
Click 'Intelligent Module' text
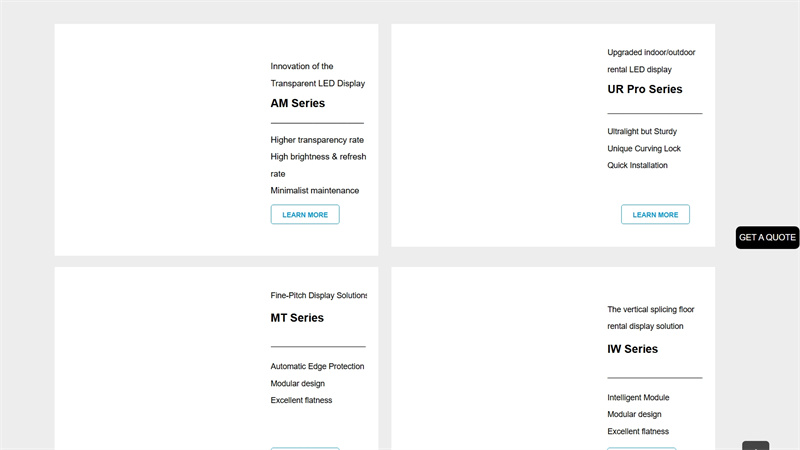(638, 397)
